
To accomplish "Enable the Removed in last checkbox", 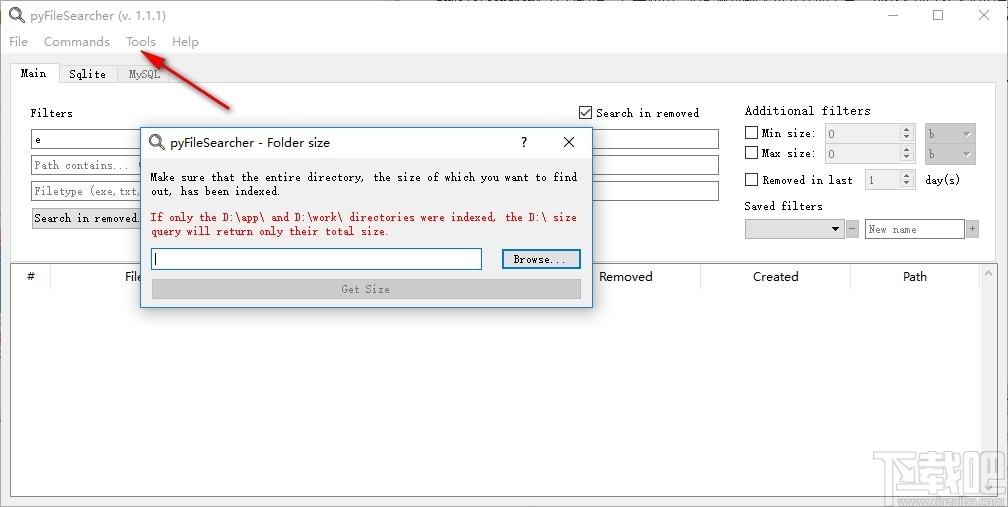I will point(751,180).
